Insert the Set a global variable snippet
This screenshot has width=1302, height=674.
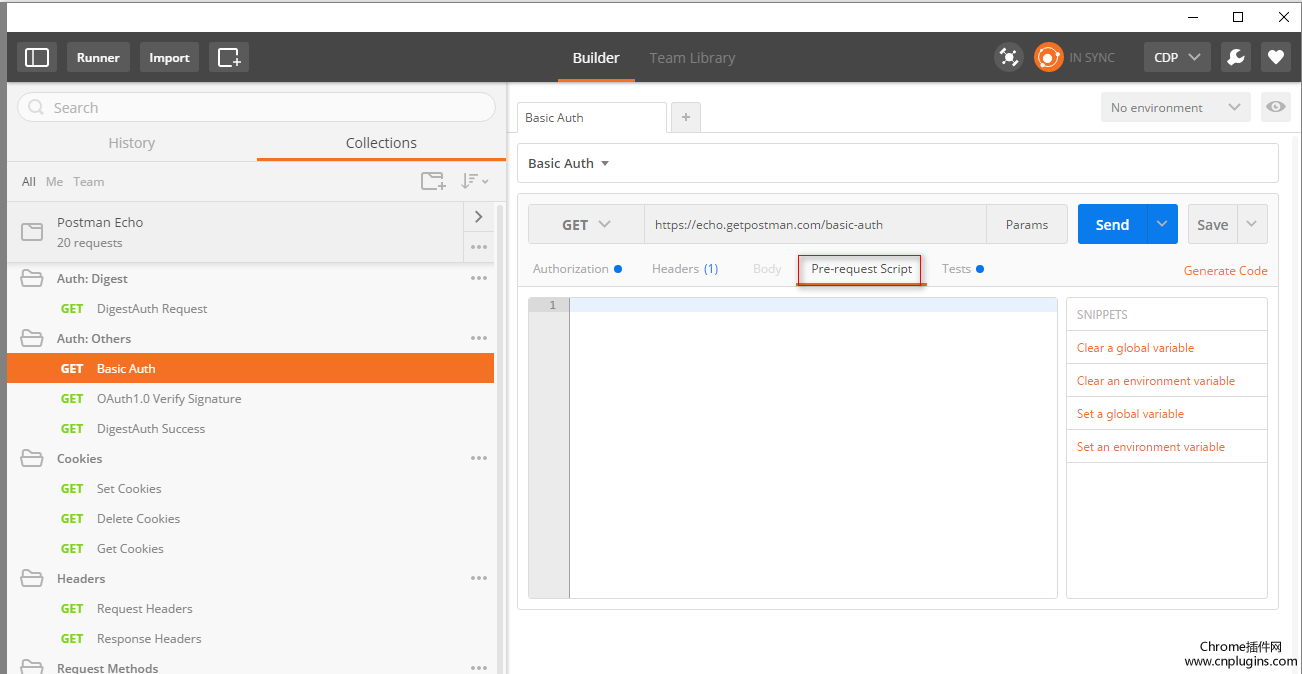1130,414
